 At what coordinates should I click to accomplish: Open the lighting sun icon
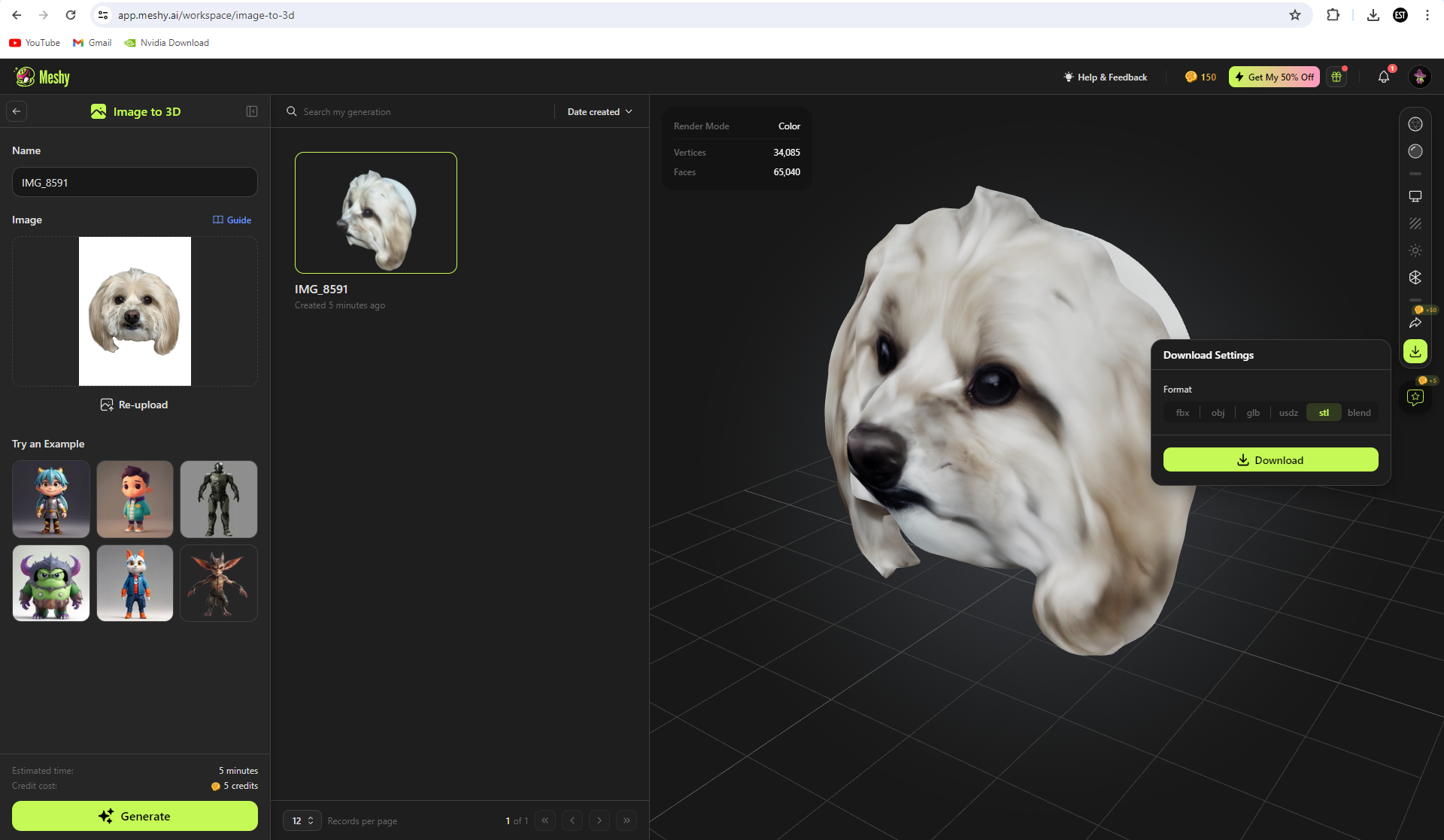tap(1415, 250)
